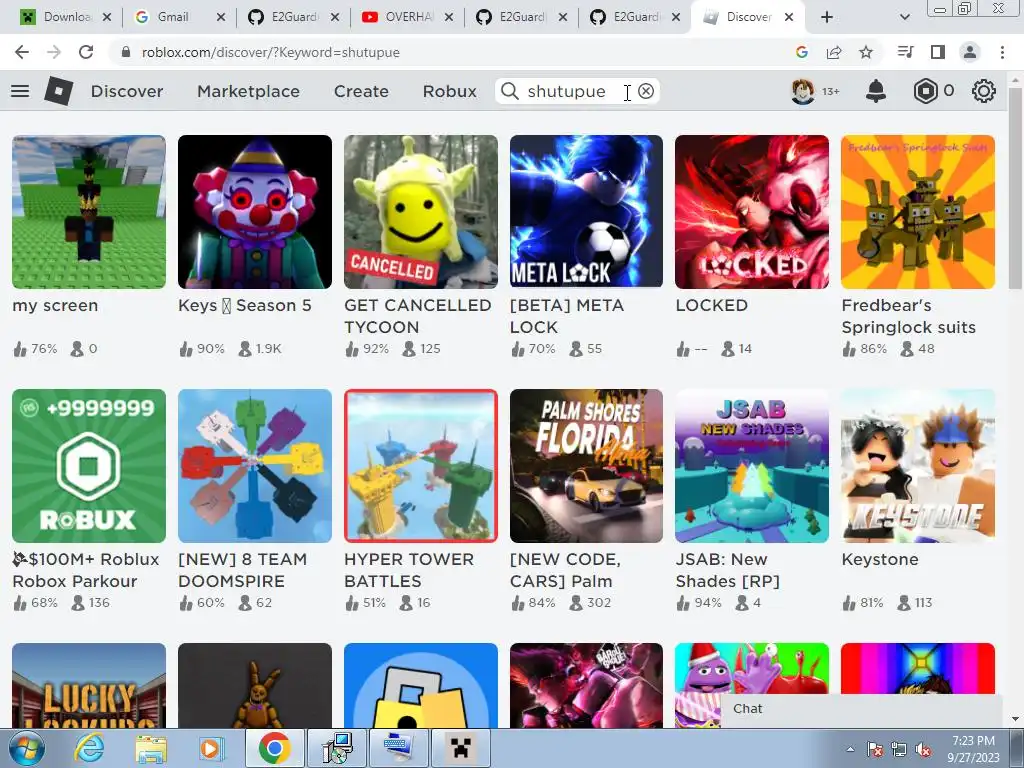This screenshot has height=768, width=1024.
Task: Open the Robux nav link
Action: point(449,91)
